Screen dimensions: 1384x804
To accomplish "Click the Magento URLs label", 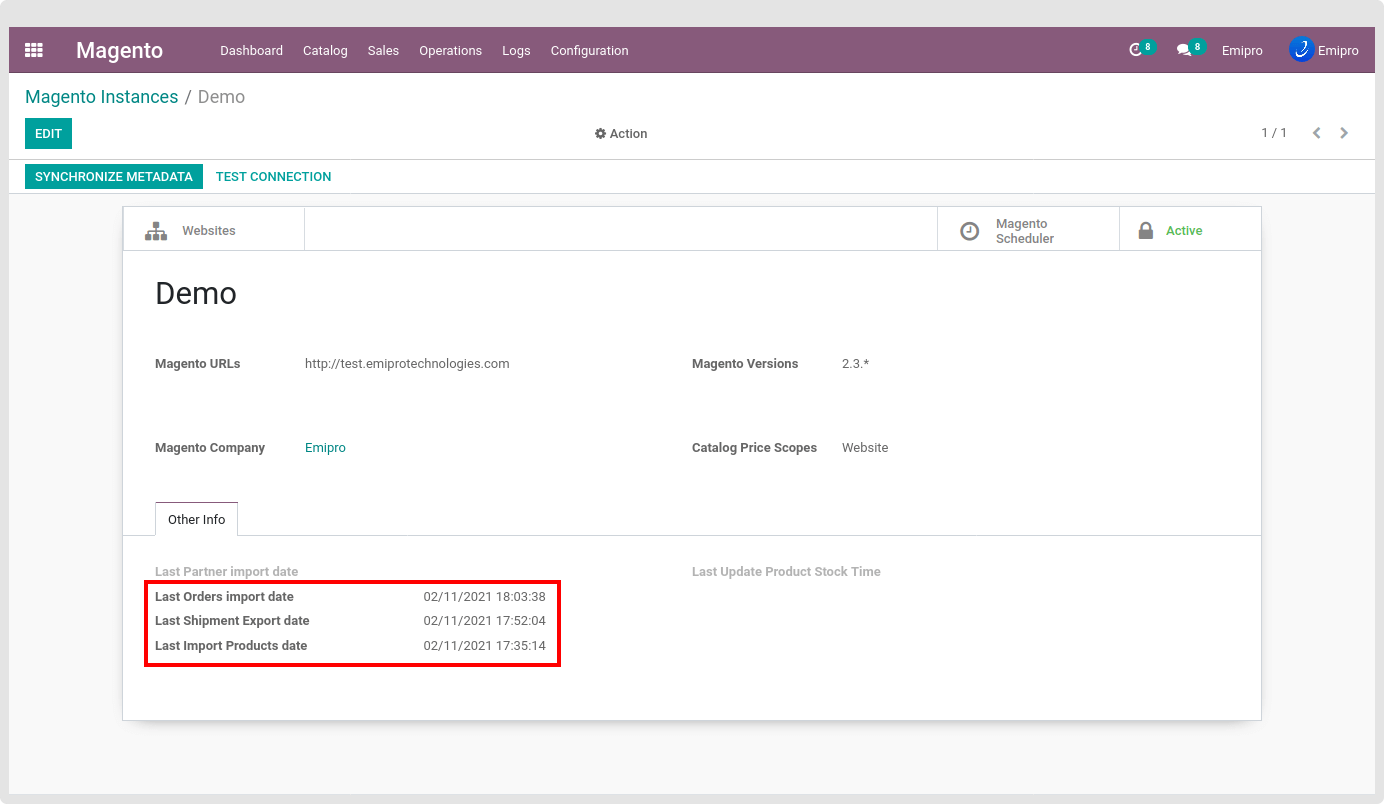I will point(198,364).
